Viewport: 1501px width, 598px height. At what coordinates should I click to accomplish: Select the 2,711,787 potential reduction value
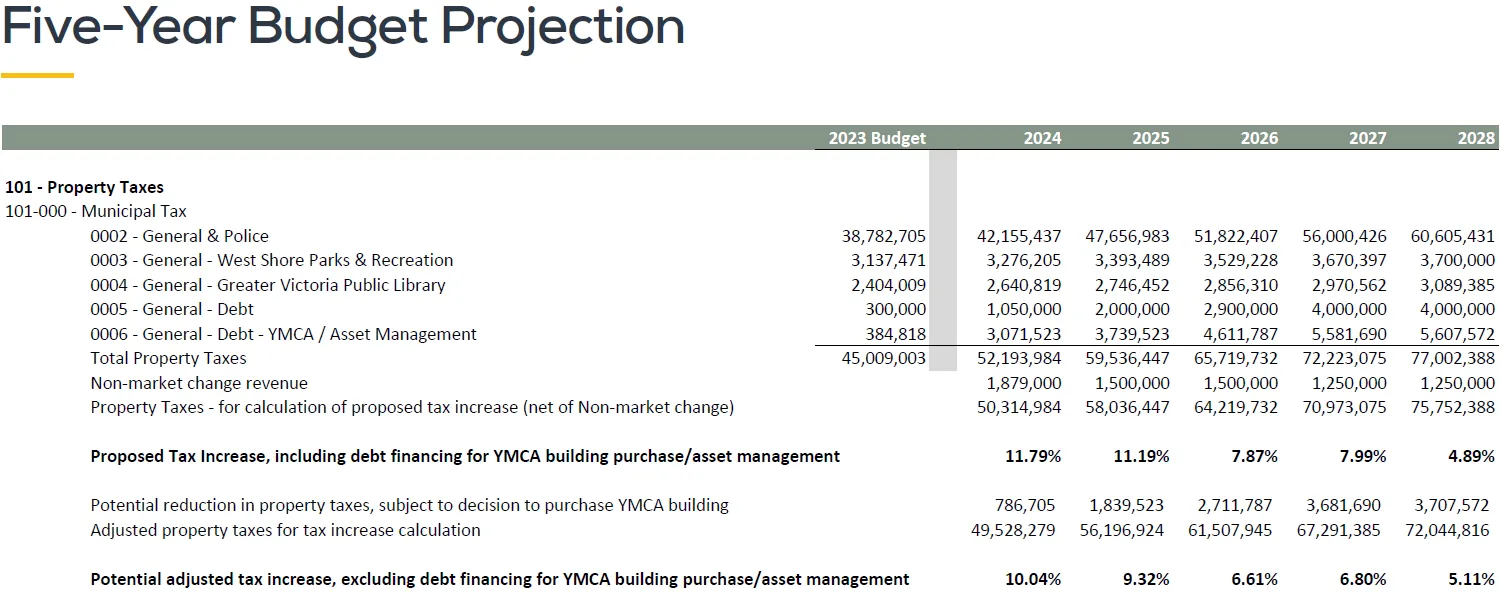point(1235,505)
